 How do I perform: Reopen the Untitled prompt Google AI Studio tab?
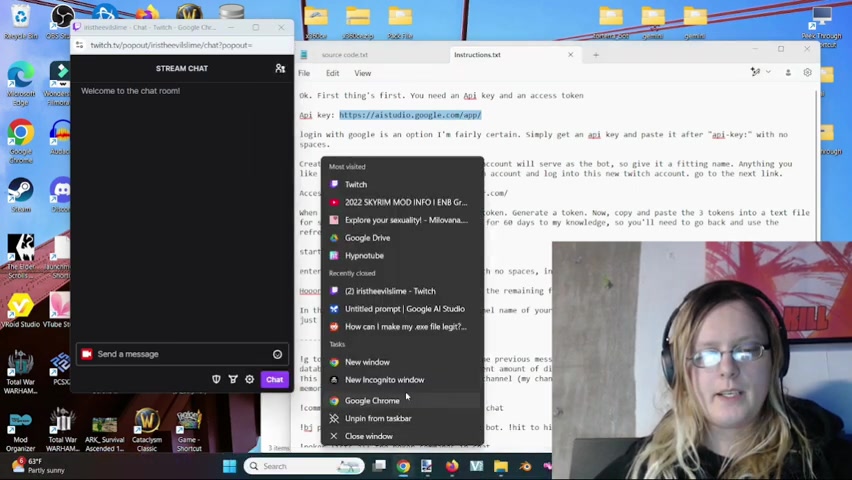(402, 309)
